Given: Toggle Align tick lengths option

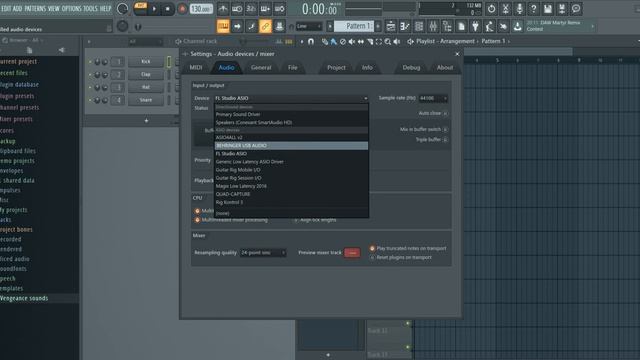Looking at the screenshot, I should (x=296, y=220).
